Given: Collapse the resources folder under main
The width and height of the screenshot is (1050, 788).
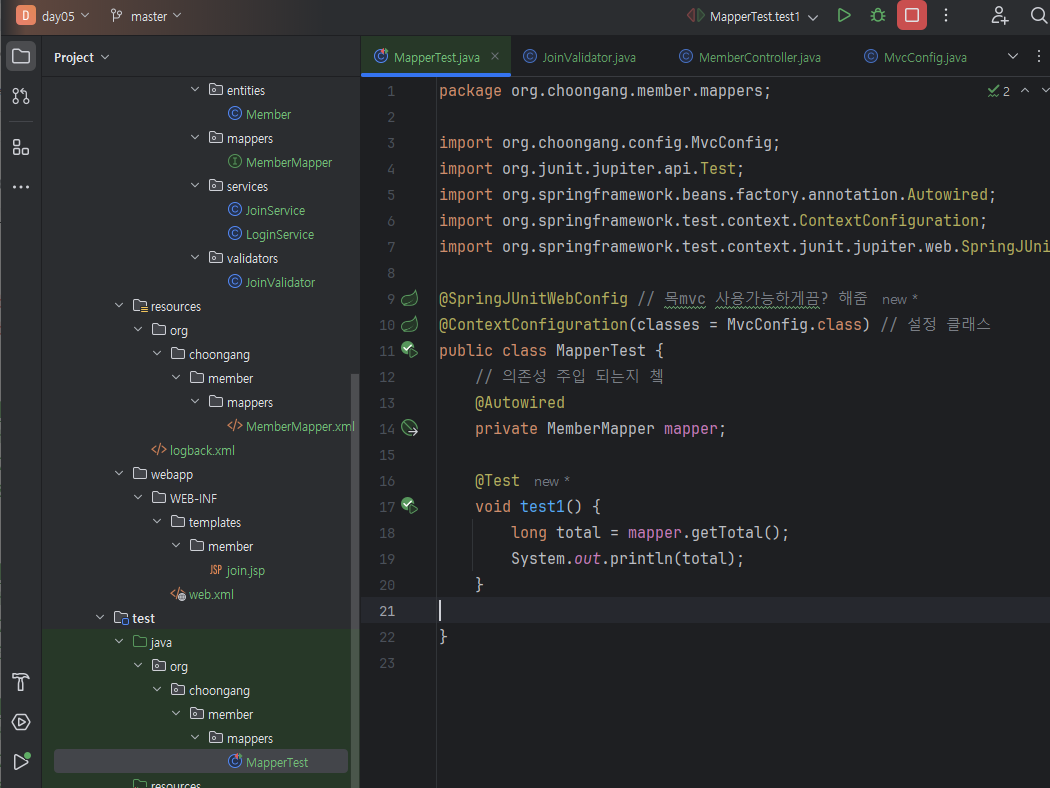Looking at the screenshot, I should [x=119, y=305].
